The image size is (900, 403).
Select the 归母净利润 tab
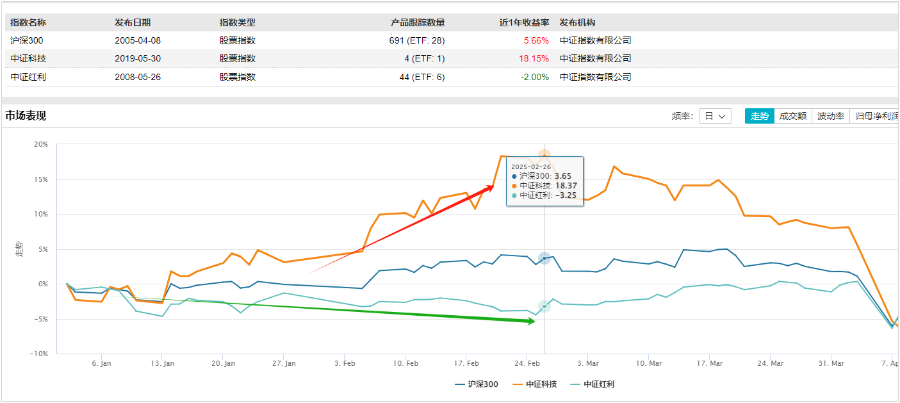(872, 116)
